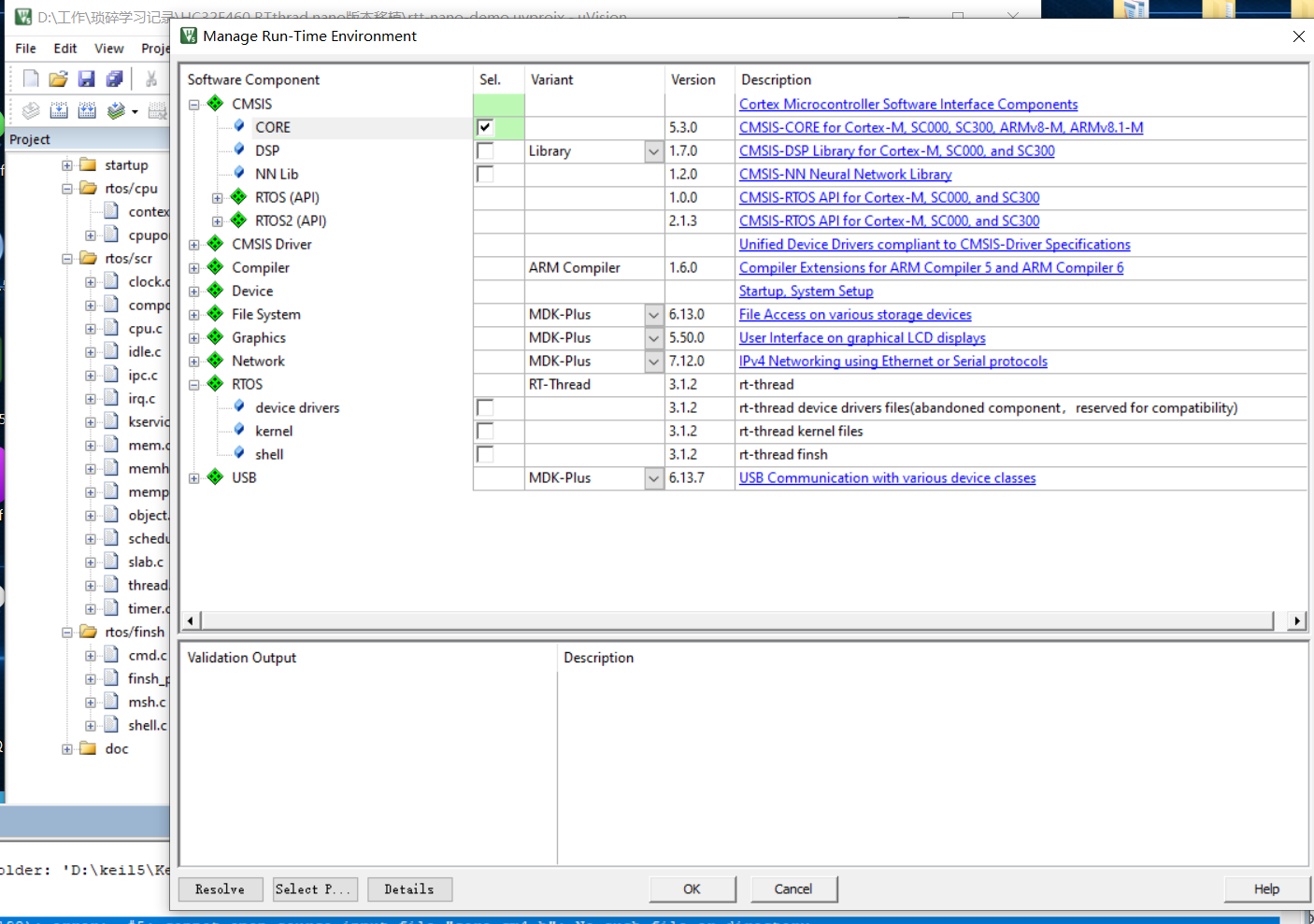Uncheck the CORE component checkbox
This screenshot has width=1314, height=924.
click(x=484, y=127)
